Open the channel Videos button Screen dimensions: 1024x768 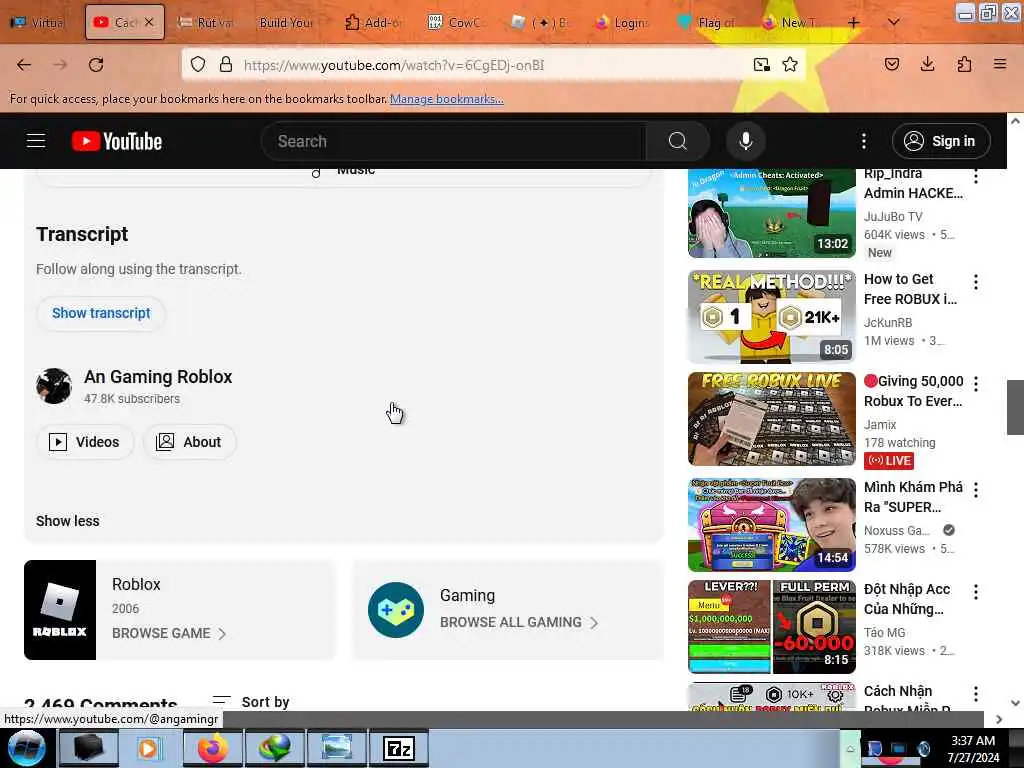click(x=86, y=442)
